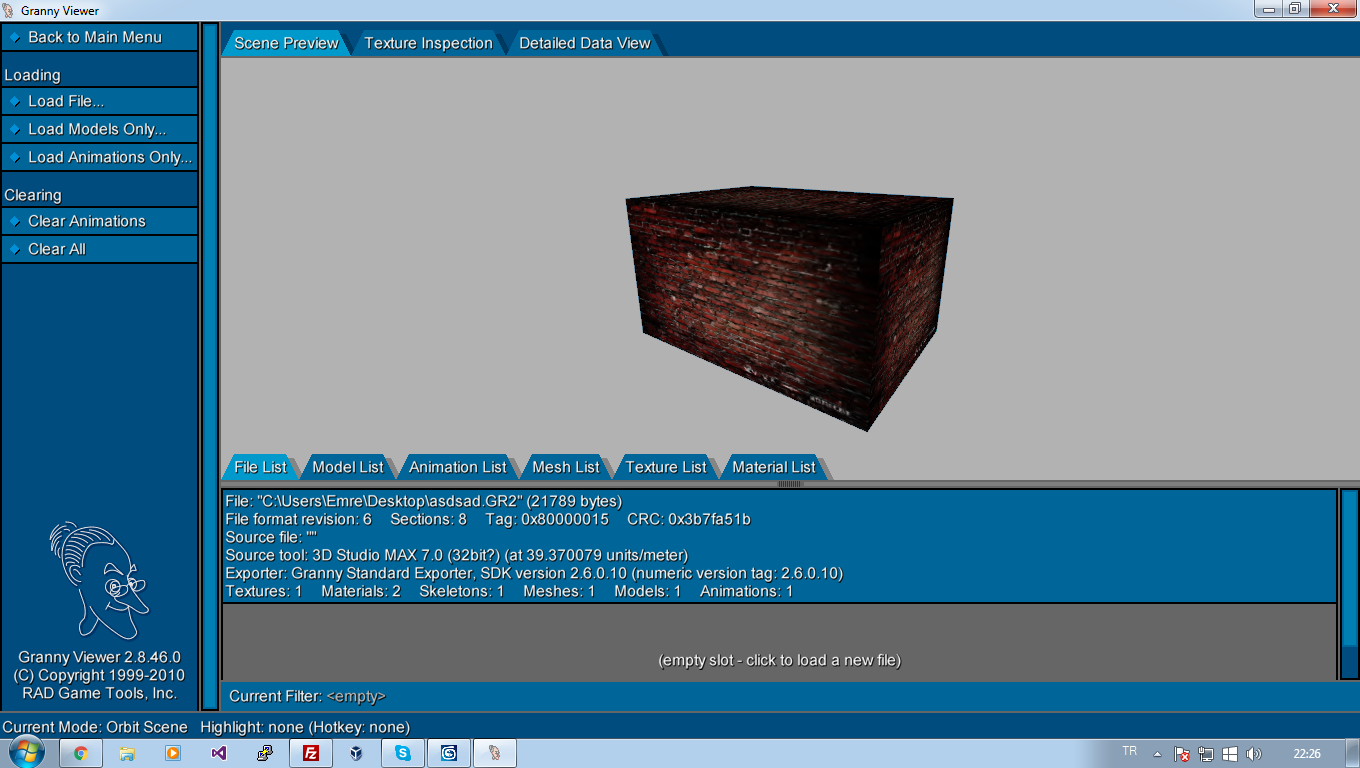Screen dimensions: 1360x768
Task: Open Skype from the taskbar
Action: point(403,753)
